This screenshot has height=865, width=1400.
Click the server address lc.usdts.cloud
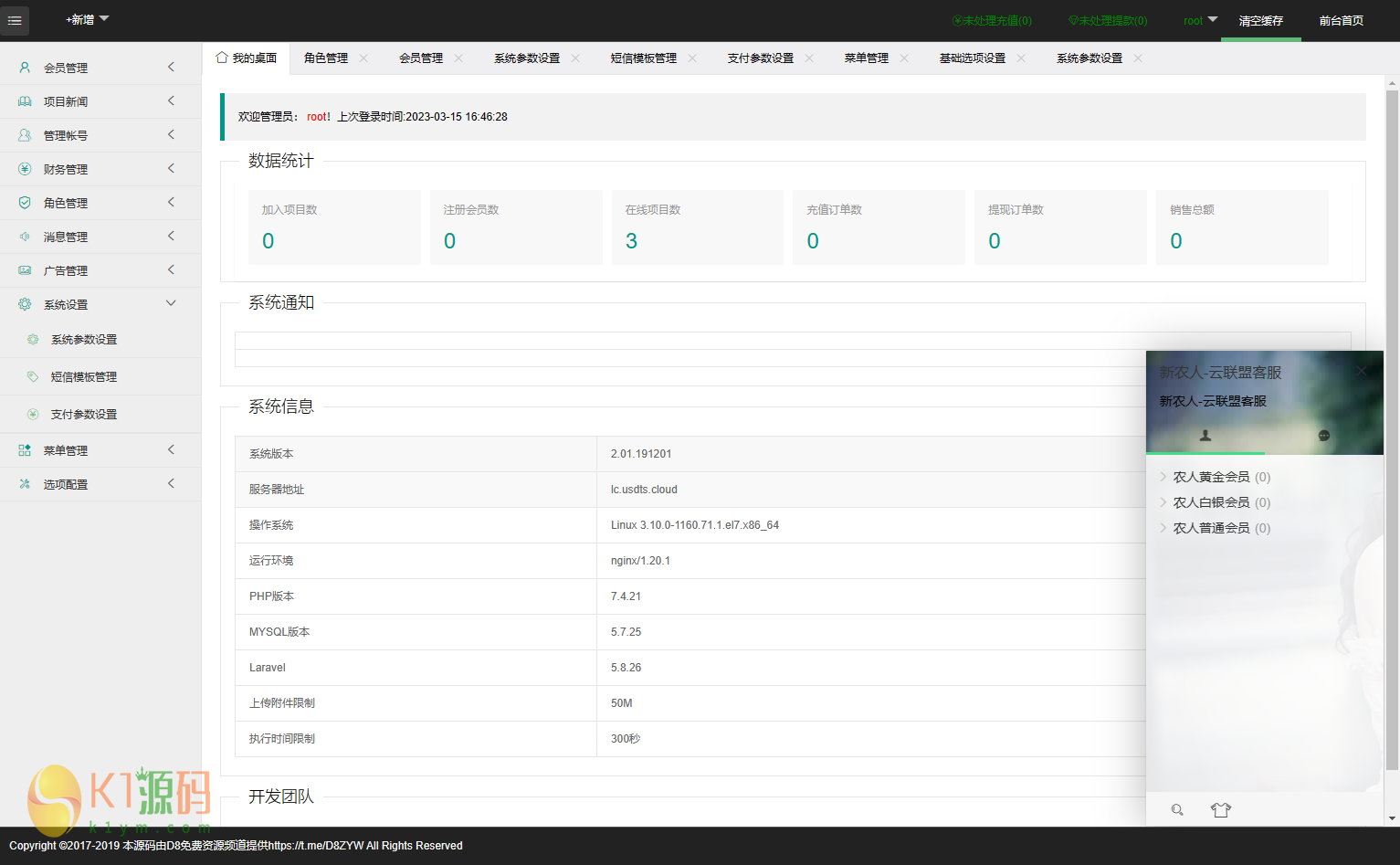644,490
